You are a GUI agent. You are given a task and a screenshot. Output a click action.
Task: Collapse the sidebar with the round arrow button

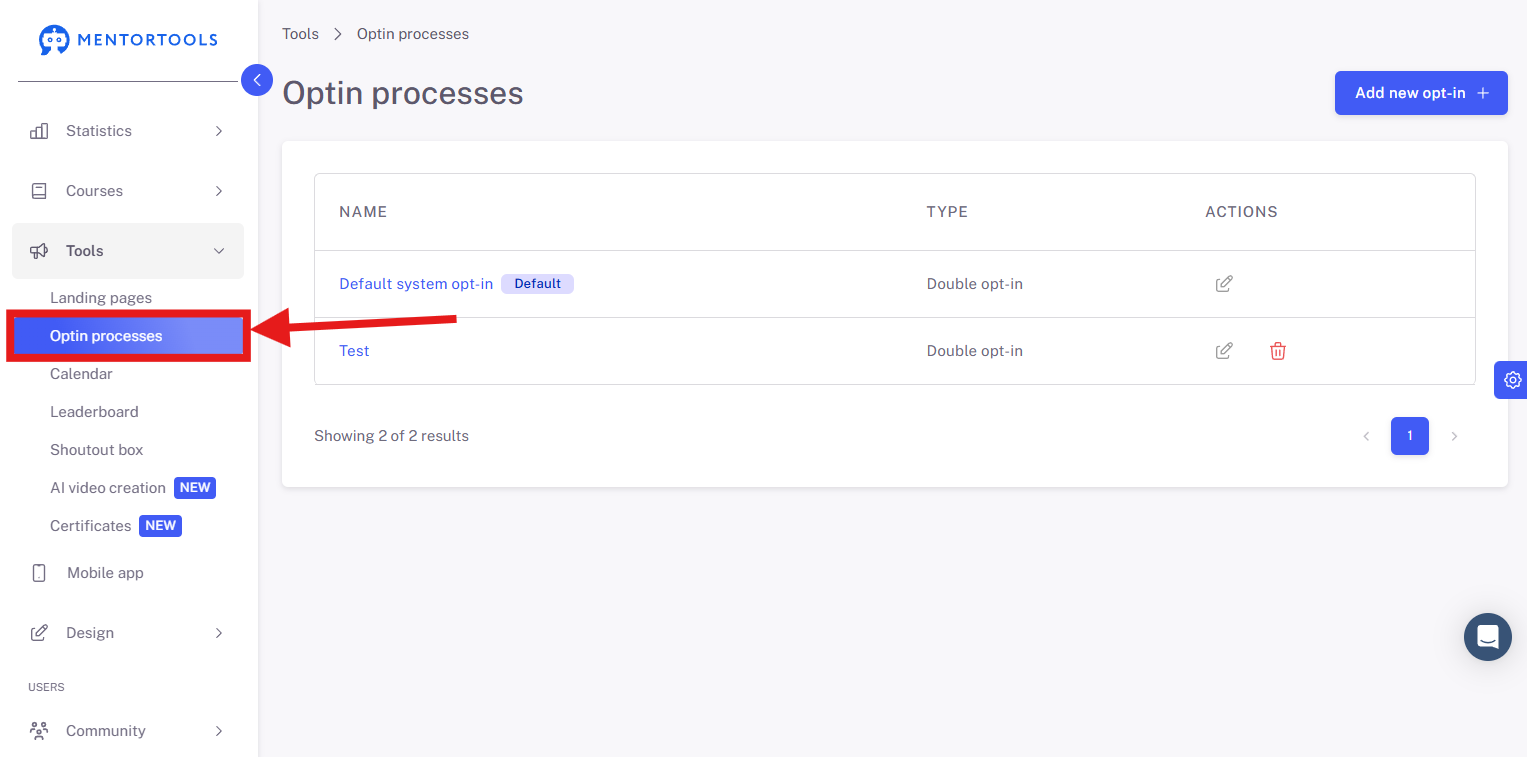(x=257, y=80)
